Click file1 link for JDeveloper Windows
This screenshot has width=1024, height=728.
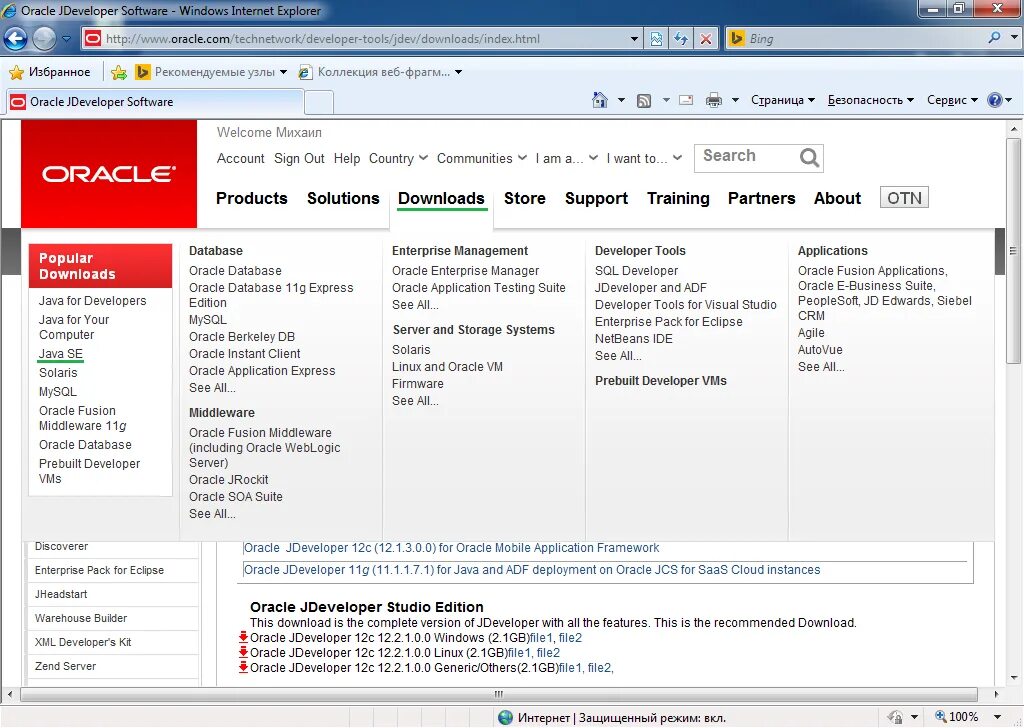click(x=541, y=638)
